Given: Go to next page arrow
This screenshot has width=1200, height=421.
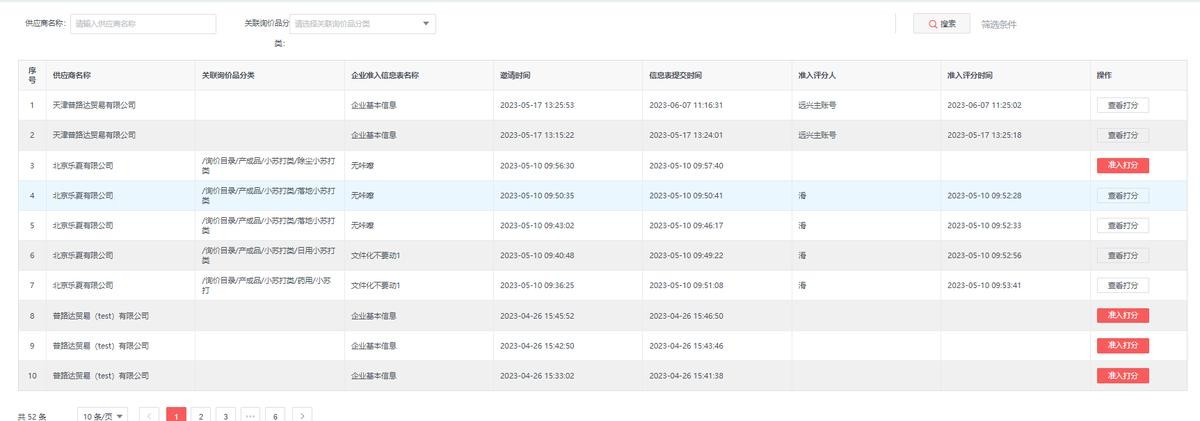Looking at the screenshot, I should pyautogui.click(x=302, y=415).
